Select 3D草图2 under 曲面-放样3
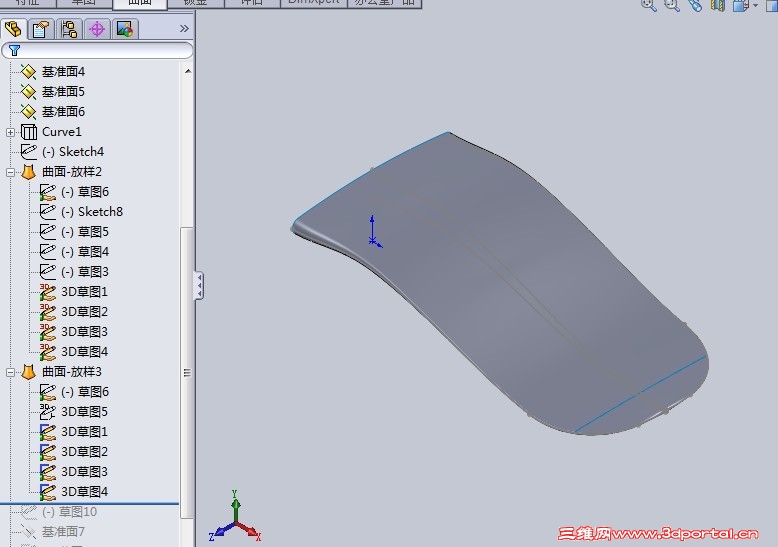Viewport: 778px width, 547px height. pos(84,452)
